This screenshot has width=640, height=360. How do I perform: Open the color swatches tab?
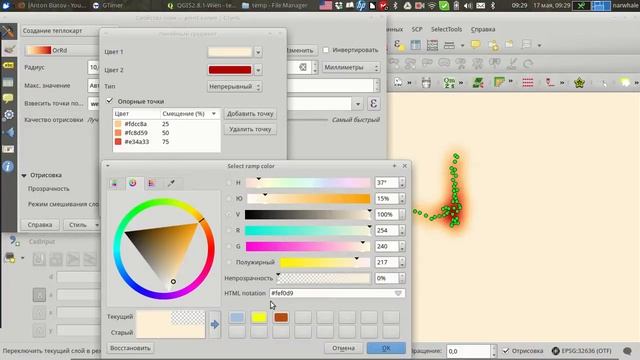tap(152, 183)
